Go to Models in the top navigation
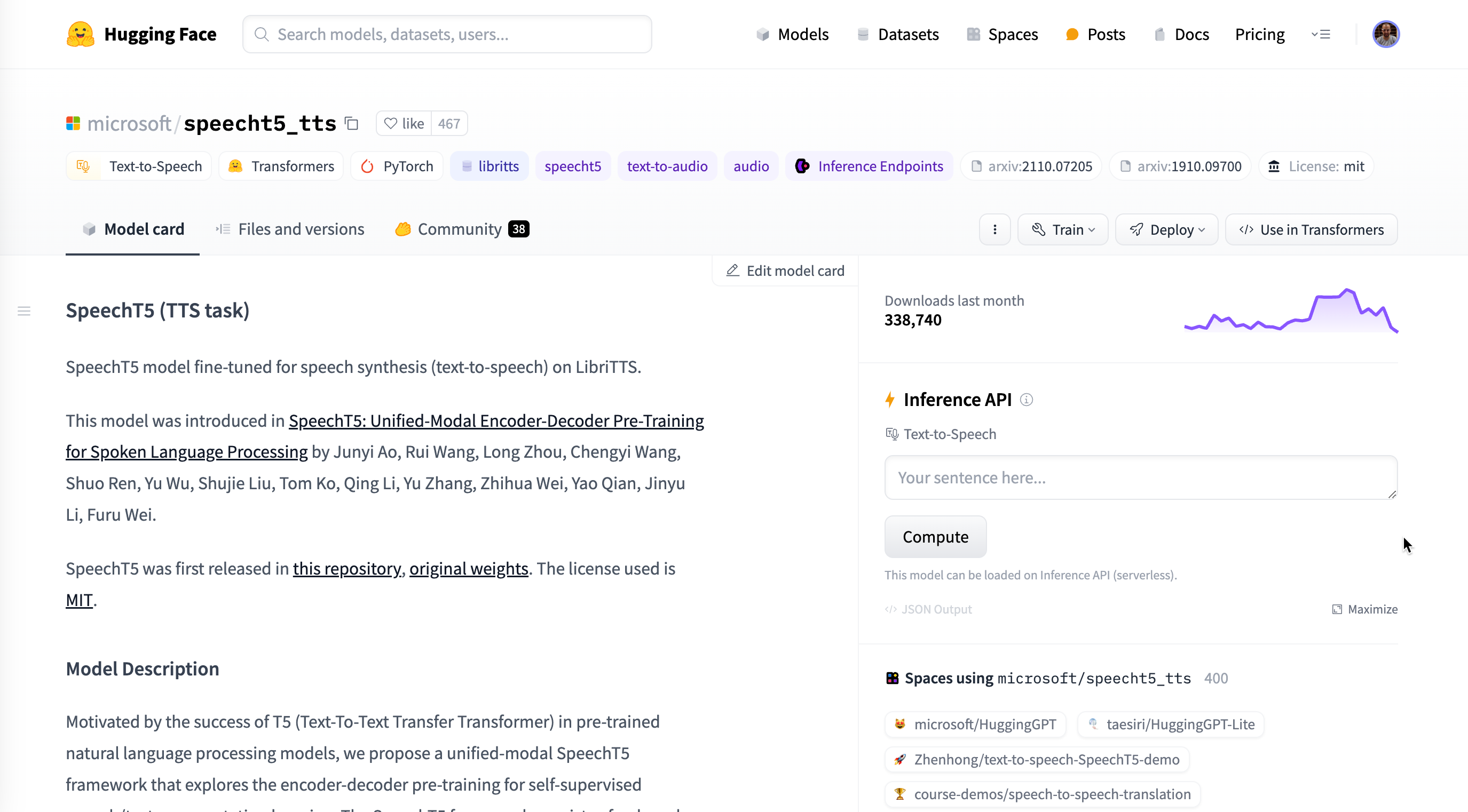Viewport: 1468px width, 812px height. point(793,34)
